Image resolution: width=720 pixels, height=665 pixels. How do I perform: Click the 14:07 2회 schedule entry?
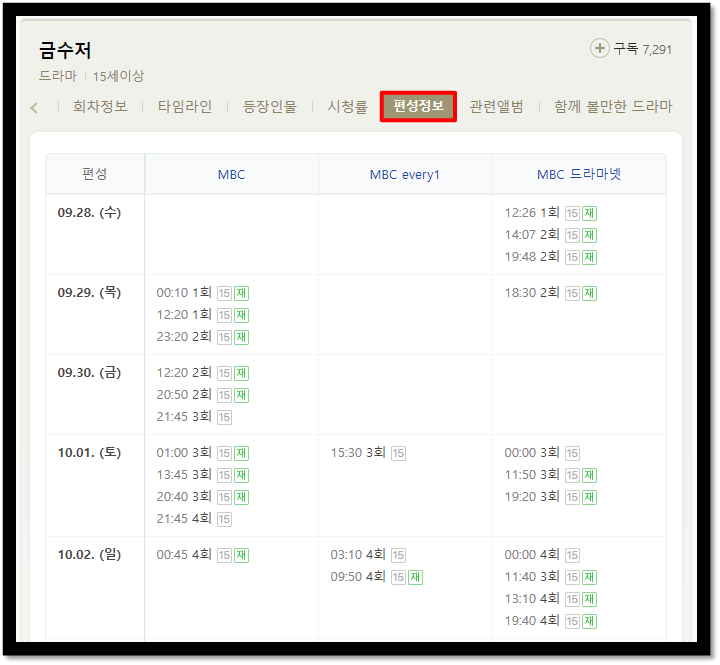click(x=532, y=235)
